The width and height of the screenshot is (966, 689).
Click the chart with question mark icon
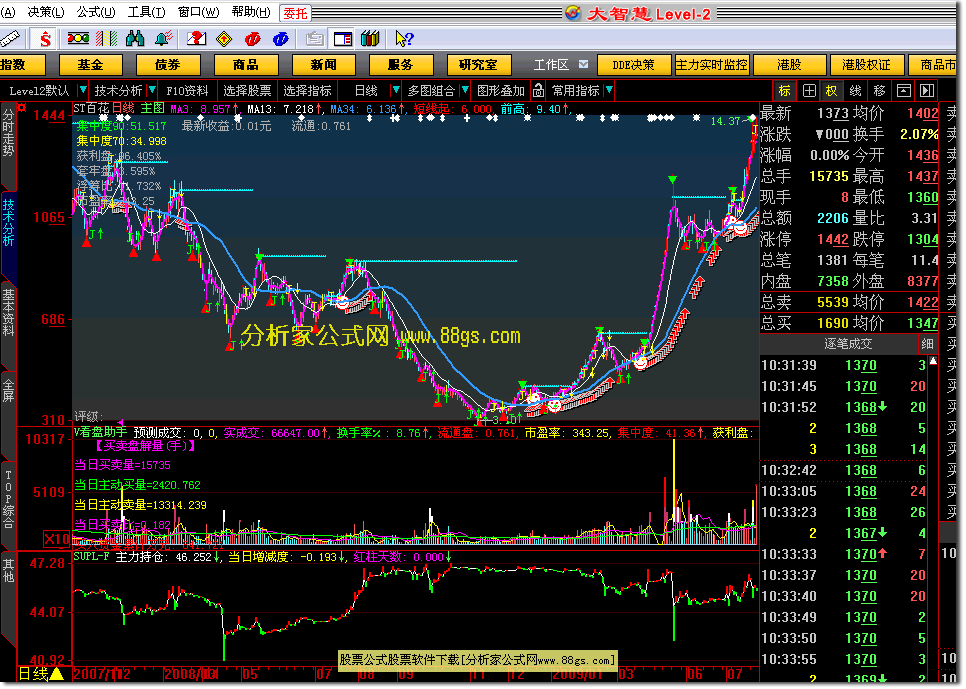tap(196, 39)
